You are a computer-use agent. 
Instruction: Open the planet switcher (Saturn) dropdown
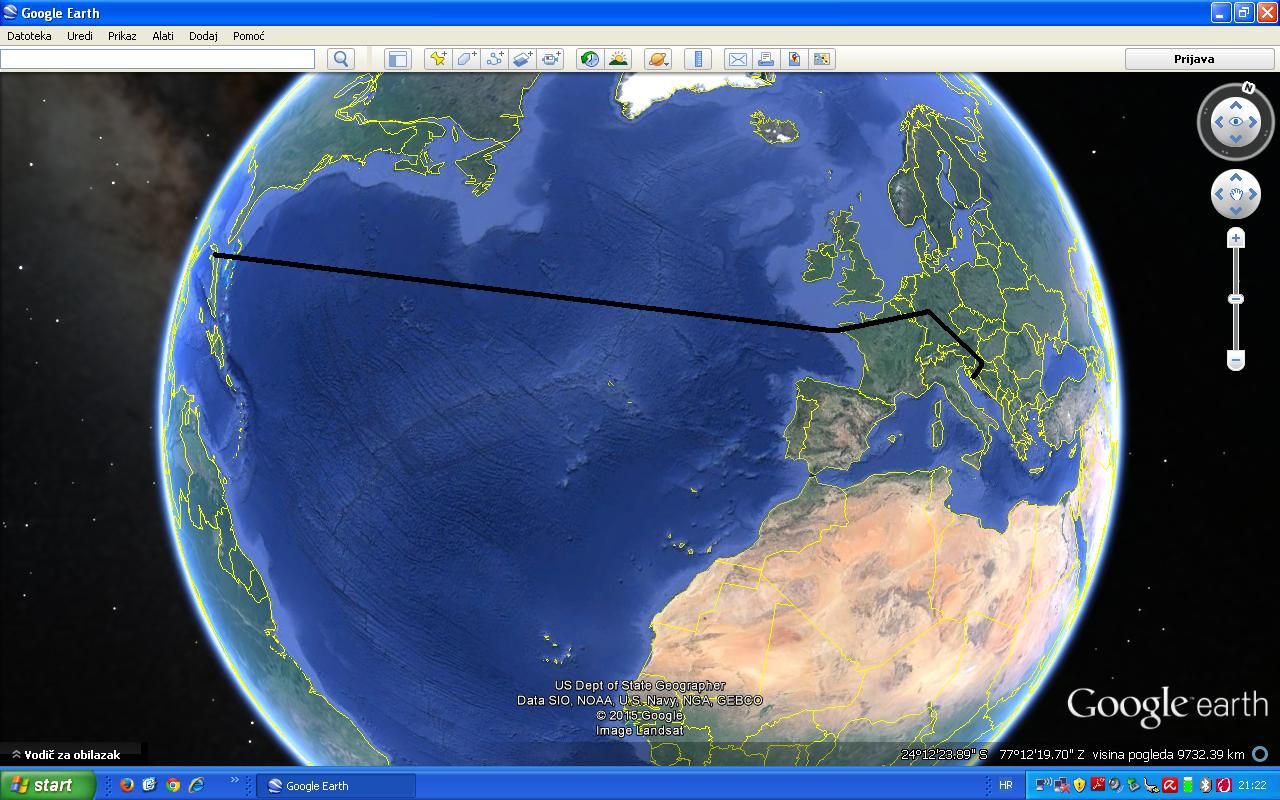[658, 59]
